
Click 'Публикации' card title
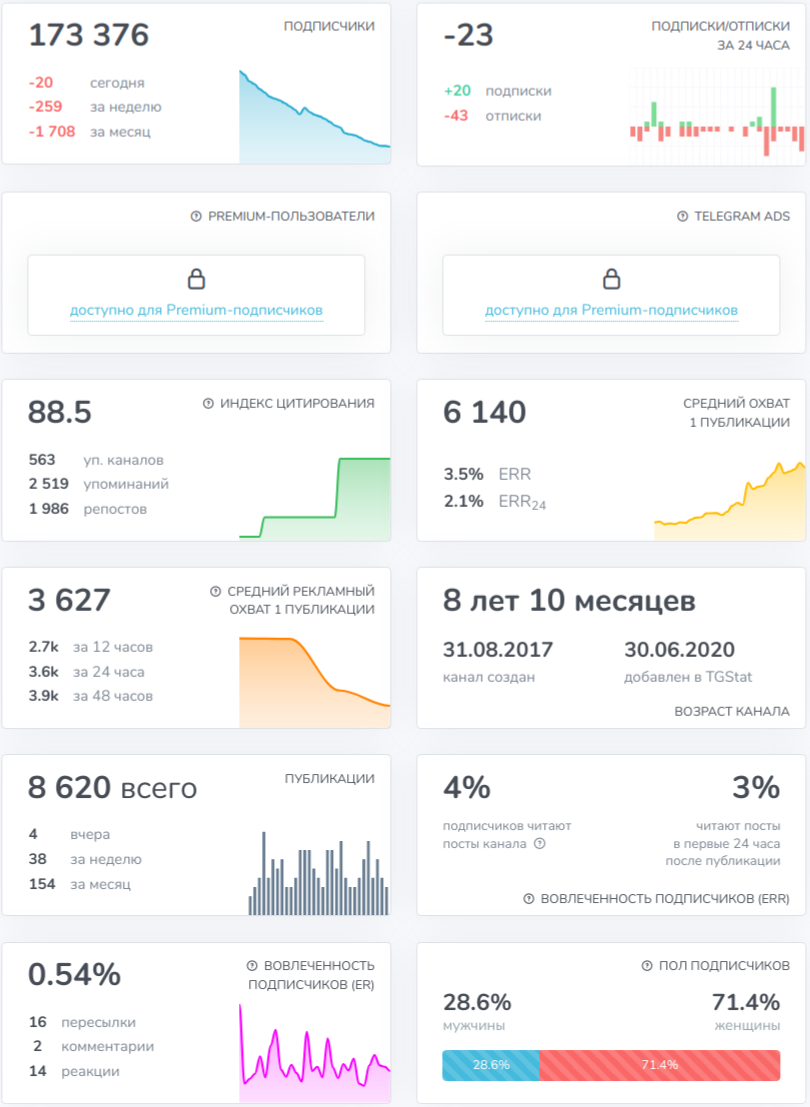point(330,779)
